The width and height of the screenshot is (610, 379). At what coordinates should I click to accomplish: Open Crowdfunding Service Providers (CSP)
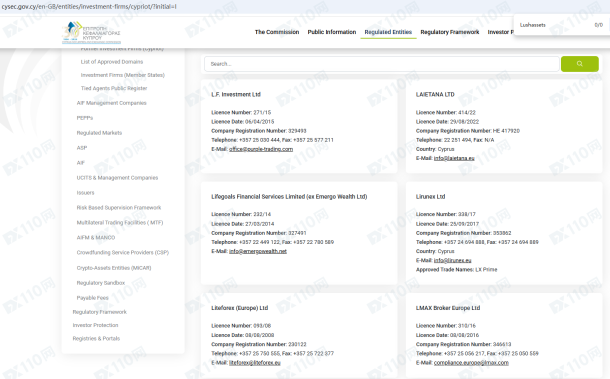[123, 253]
